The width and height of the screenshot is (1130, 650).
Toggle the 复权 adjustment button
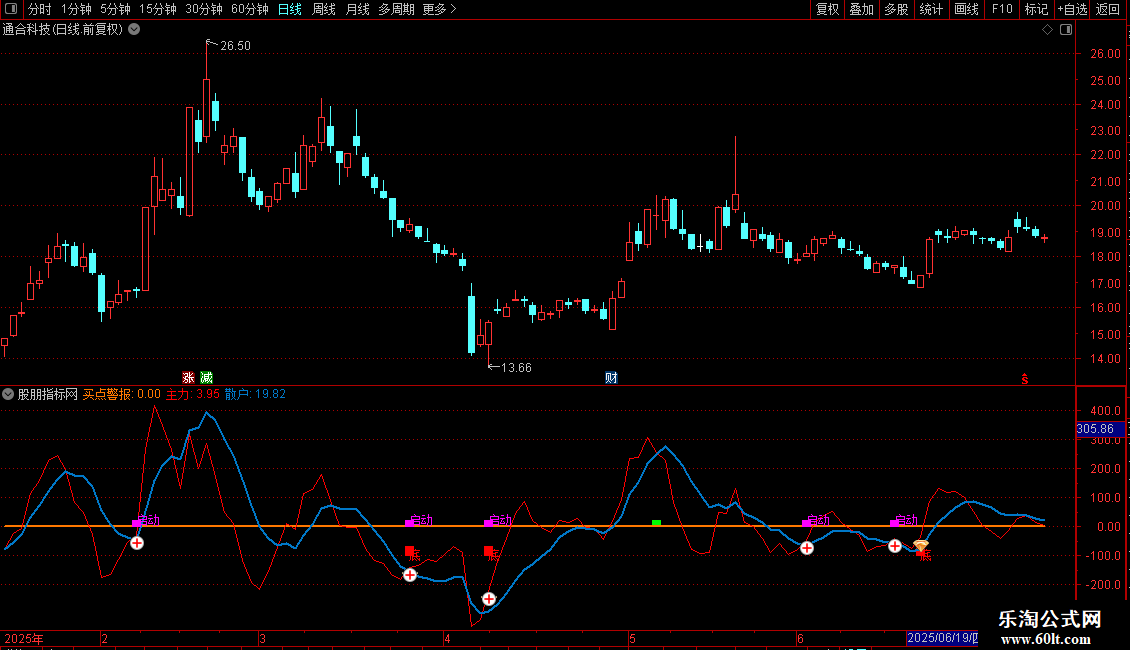click(x=827, y=9)
